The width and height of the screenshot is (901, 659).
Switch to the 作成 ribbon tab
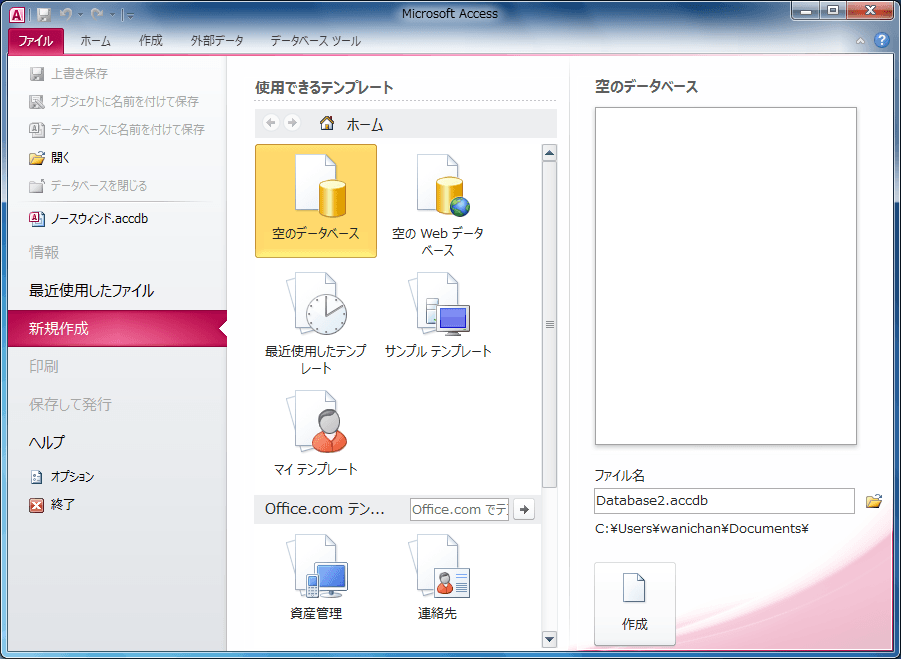(x=151, y=41)
